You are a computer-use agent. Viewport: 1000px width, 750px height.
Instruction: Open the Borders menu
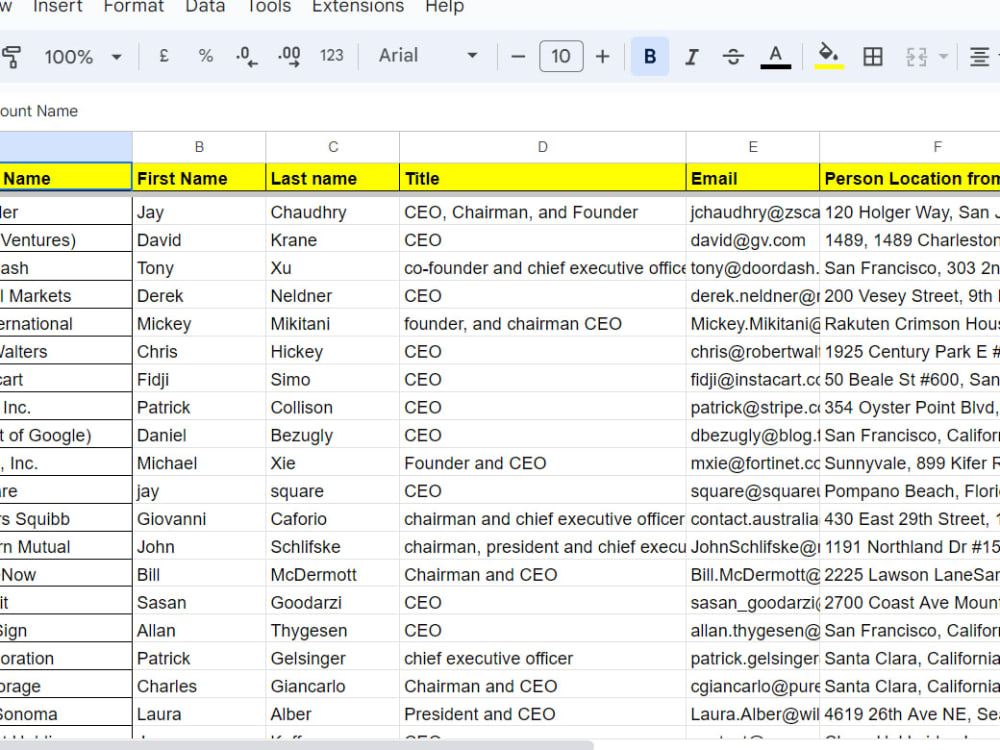pyautogui.click(x=873, y=56)
